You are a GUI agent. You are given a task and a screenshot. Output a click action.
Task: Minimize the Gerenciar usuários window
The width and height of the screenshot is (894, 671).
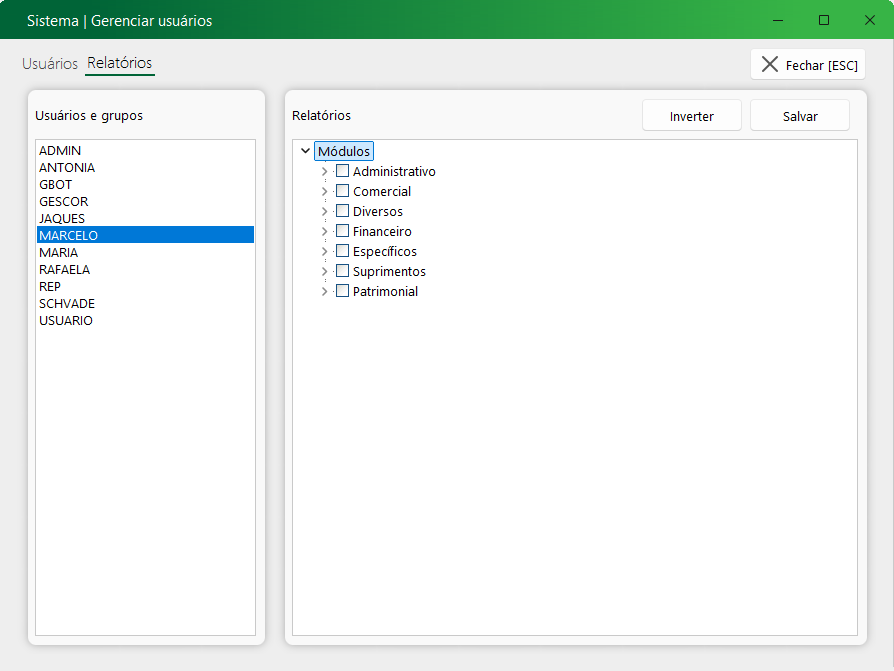(x=778, y=20)
